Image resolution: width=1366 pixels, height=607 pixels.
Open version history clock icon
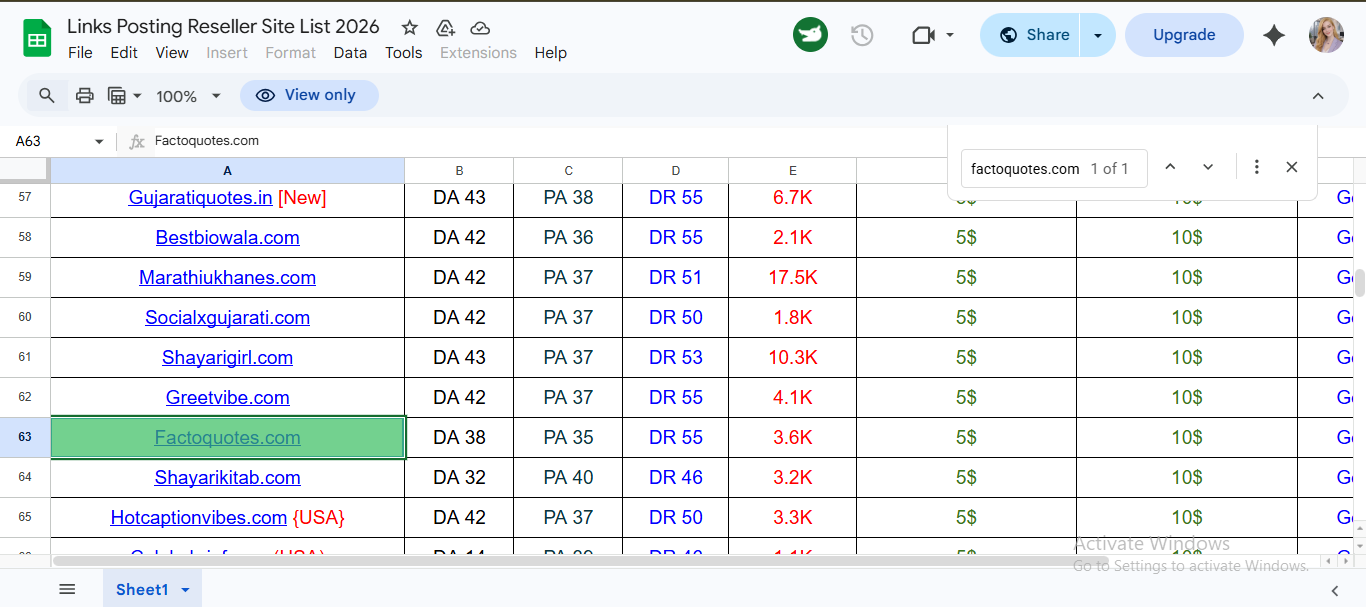tap(862, 36)
